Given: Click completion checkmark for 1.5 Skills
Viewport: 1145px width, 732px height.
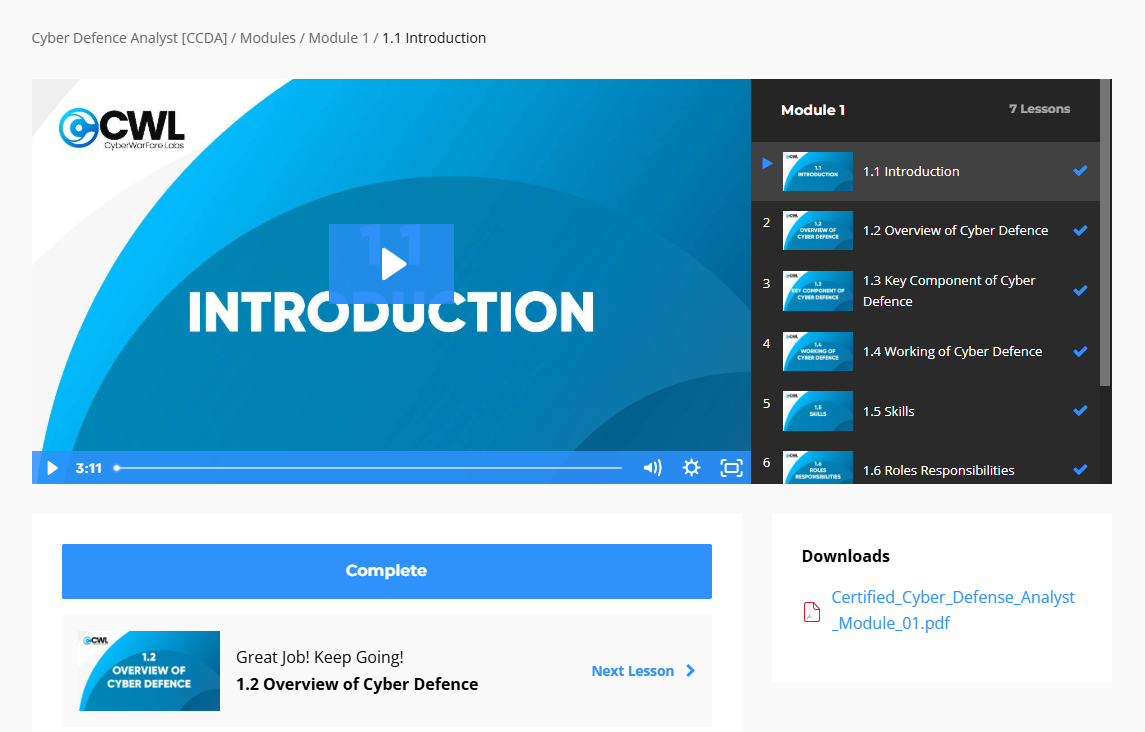Looking at the screenshot, I should coord(1080,411).
